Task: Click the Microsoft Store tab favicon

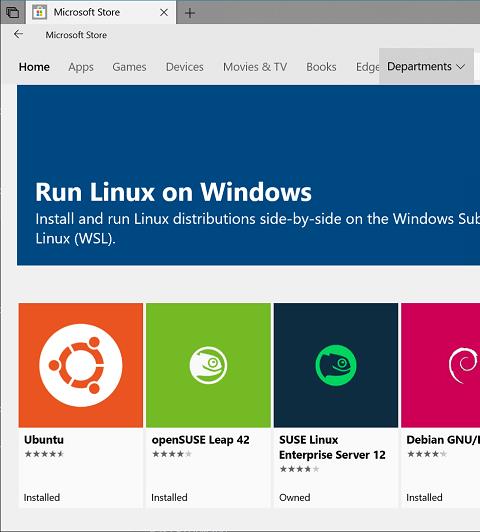Action: (x=39, y=13)
